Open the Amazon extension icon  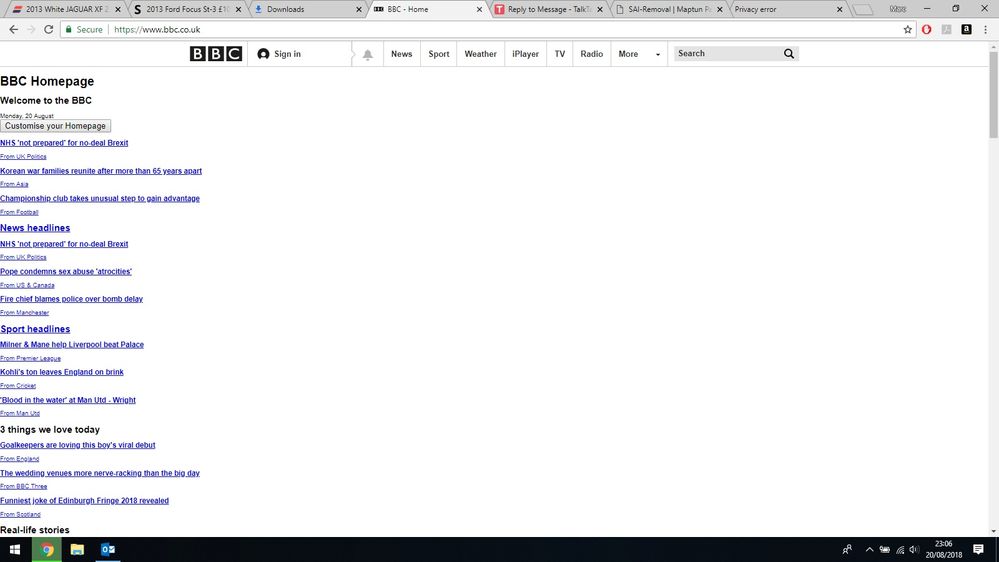(967, 29)
